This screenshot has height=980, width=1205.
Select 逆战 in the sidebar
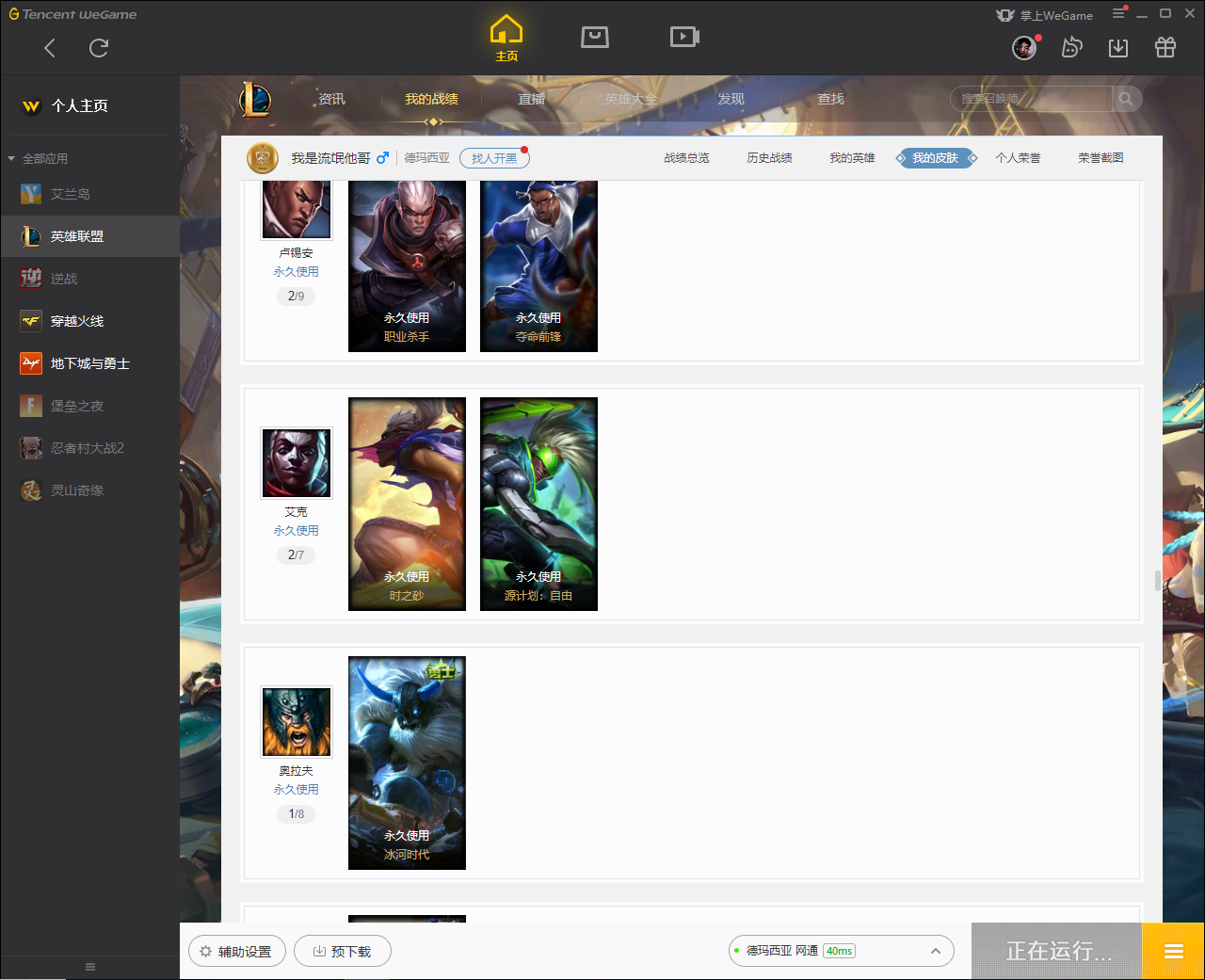pyautogui.click(x=89, y=279)
